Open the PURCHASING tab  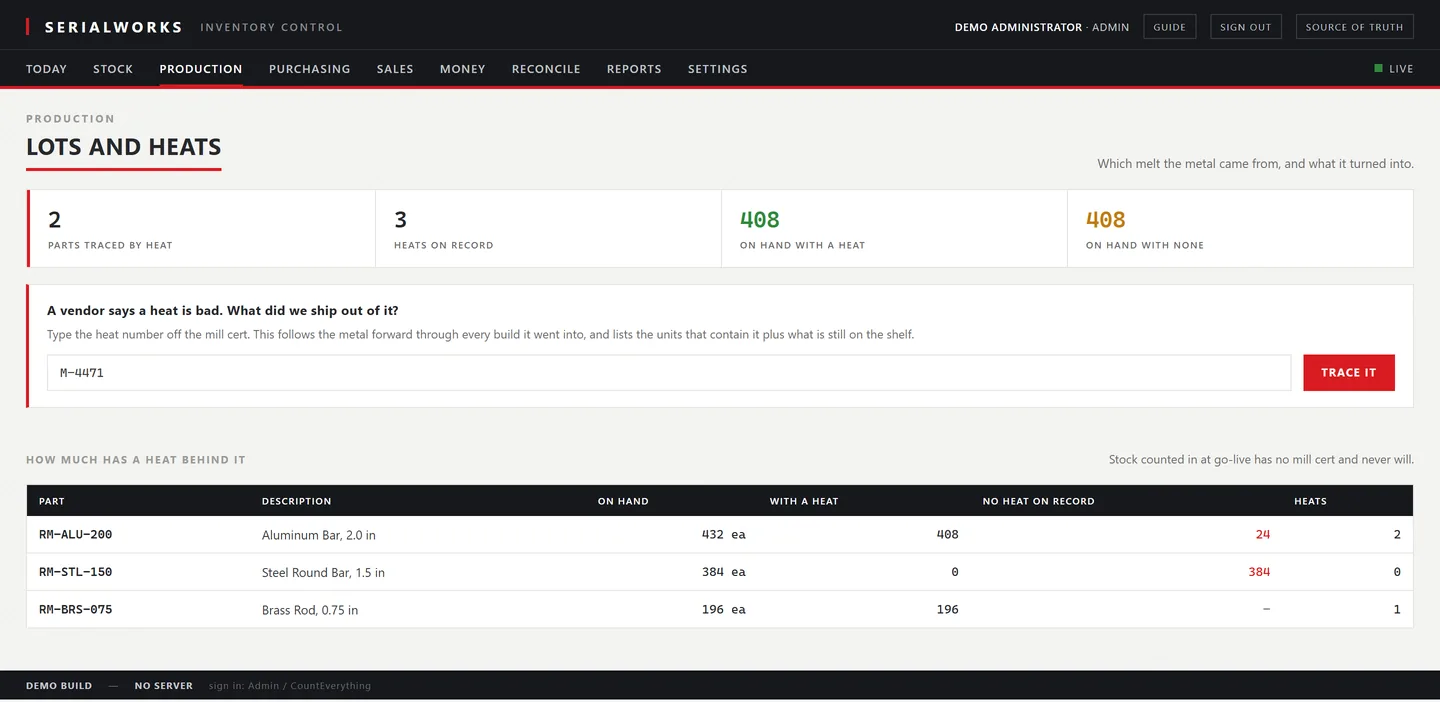pos(310,69)
